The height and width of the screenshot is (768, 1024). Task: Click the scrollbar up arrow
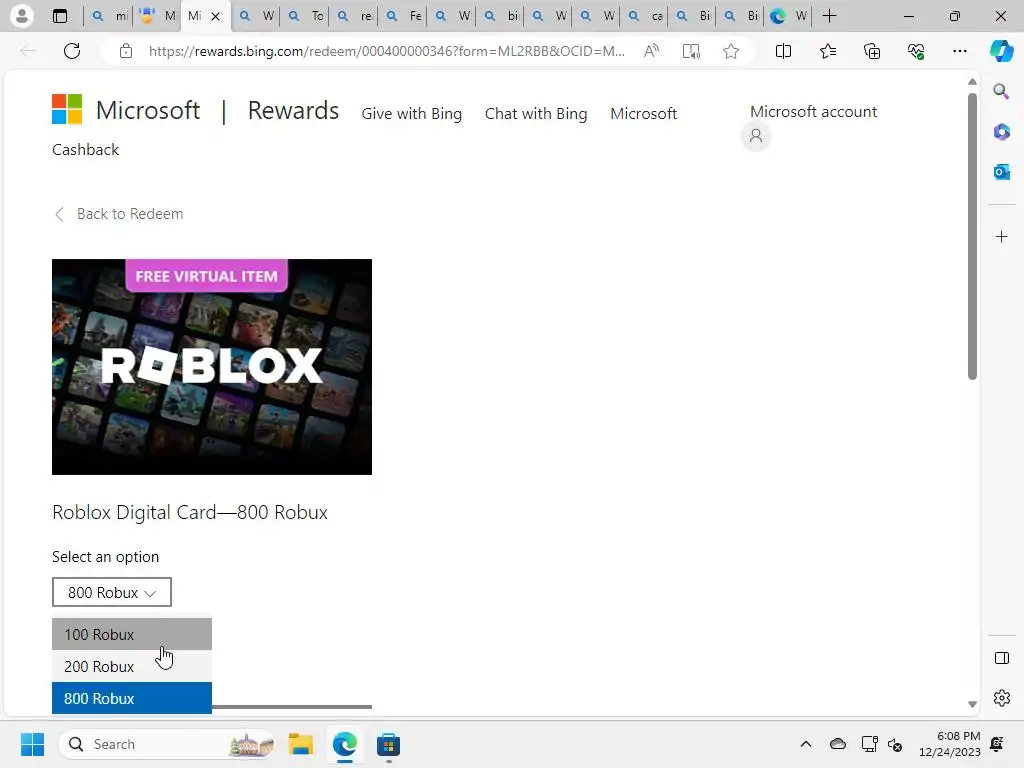972,82
